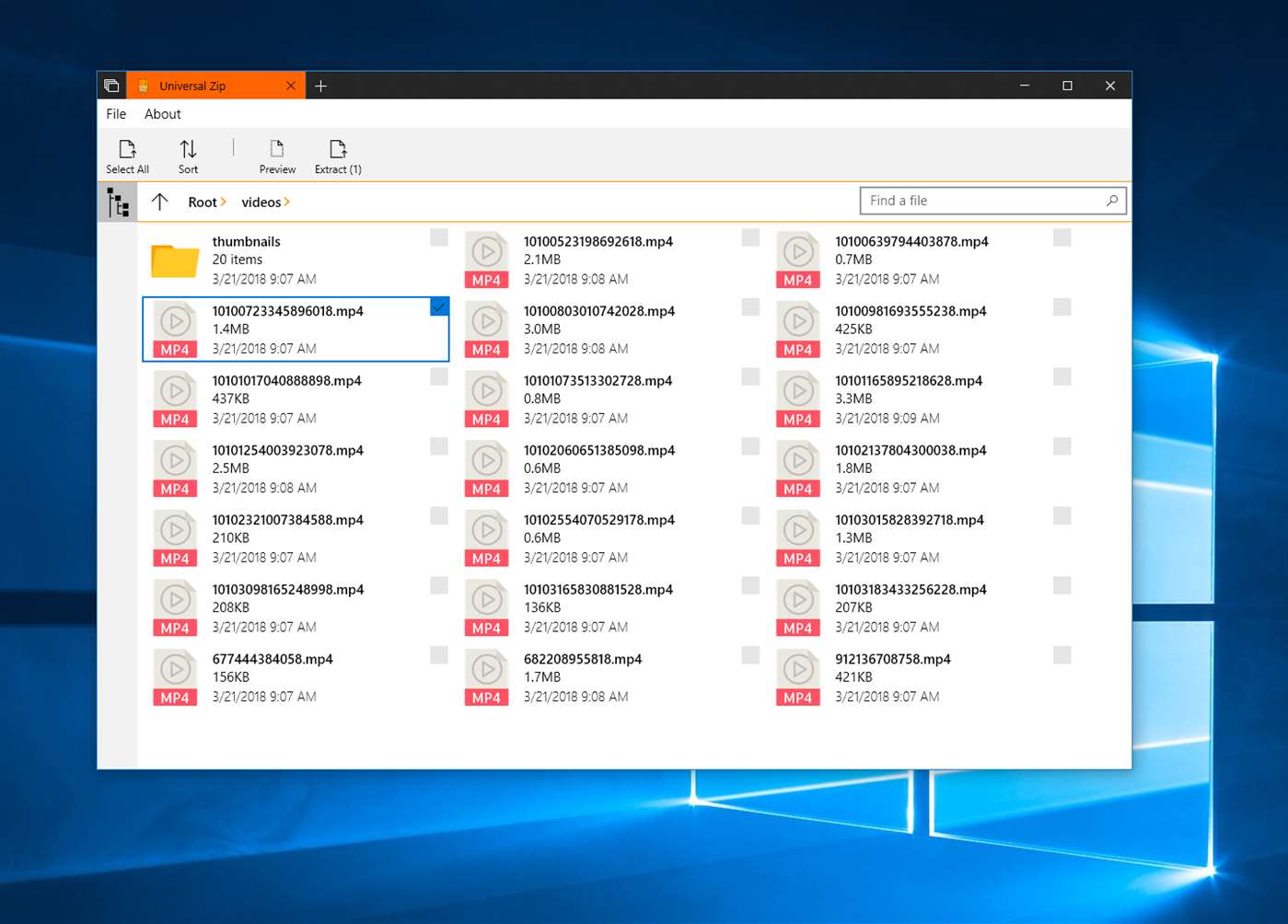Viewport: 1288px width, 924px height.
Task: Click MP4 icon of 10100803010742028.mp4
Action: (486, 330)
